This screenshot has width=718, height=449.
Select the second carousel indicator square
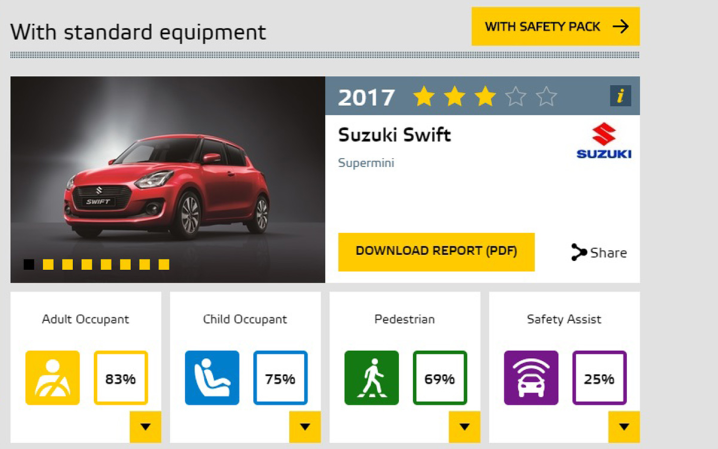pos(48,264)
